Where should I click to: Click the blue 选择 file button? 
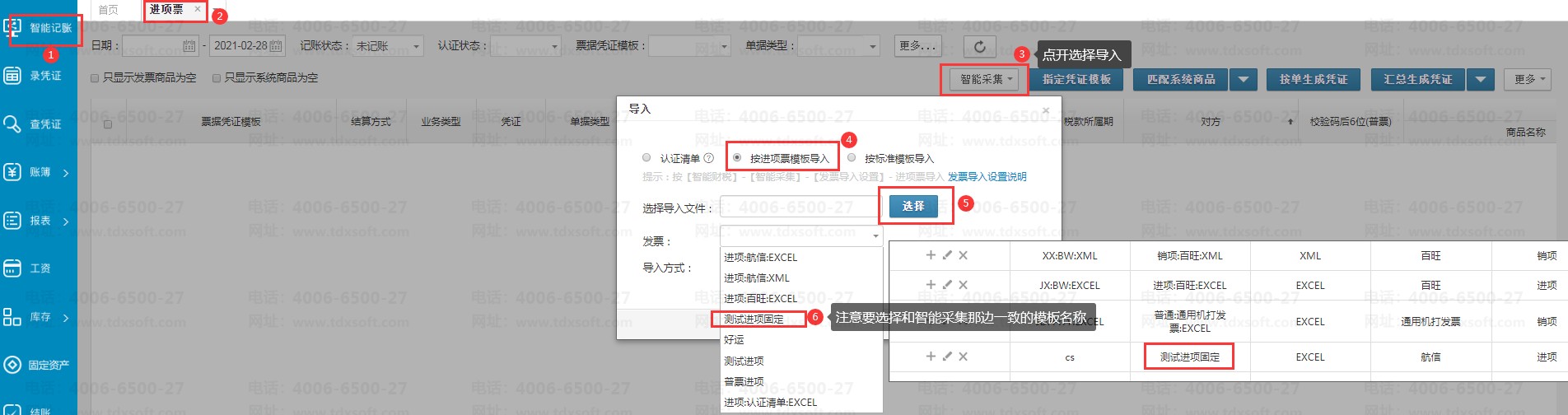(913, 206)
